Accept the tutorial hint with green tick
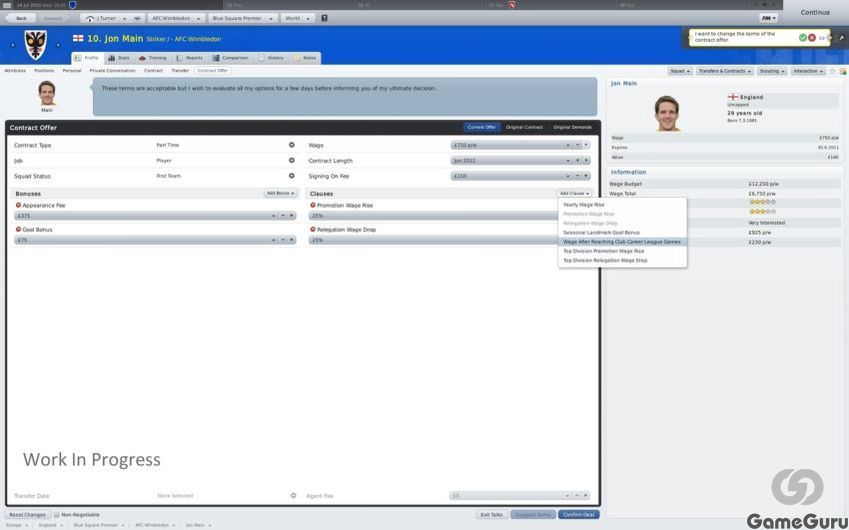This screenshot has width=849, height=530. (803, 38)
